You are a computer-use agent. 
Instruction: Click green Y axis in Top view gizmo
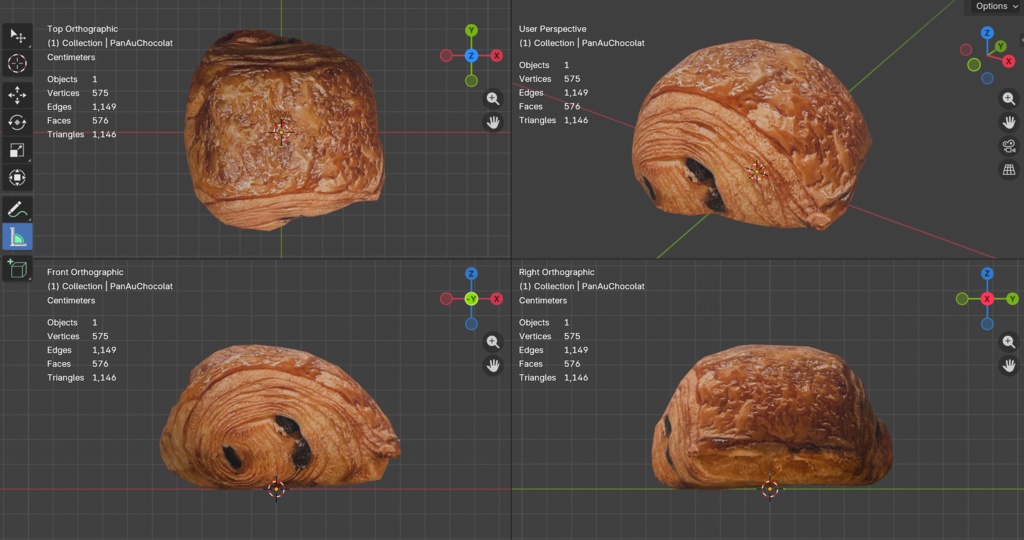tap(472, 30)
